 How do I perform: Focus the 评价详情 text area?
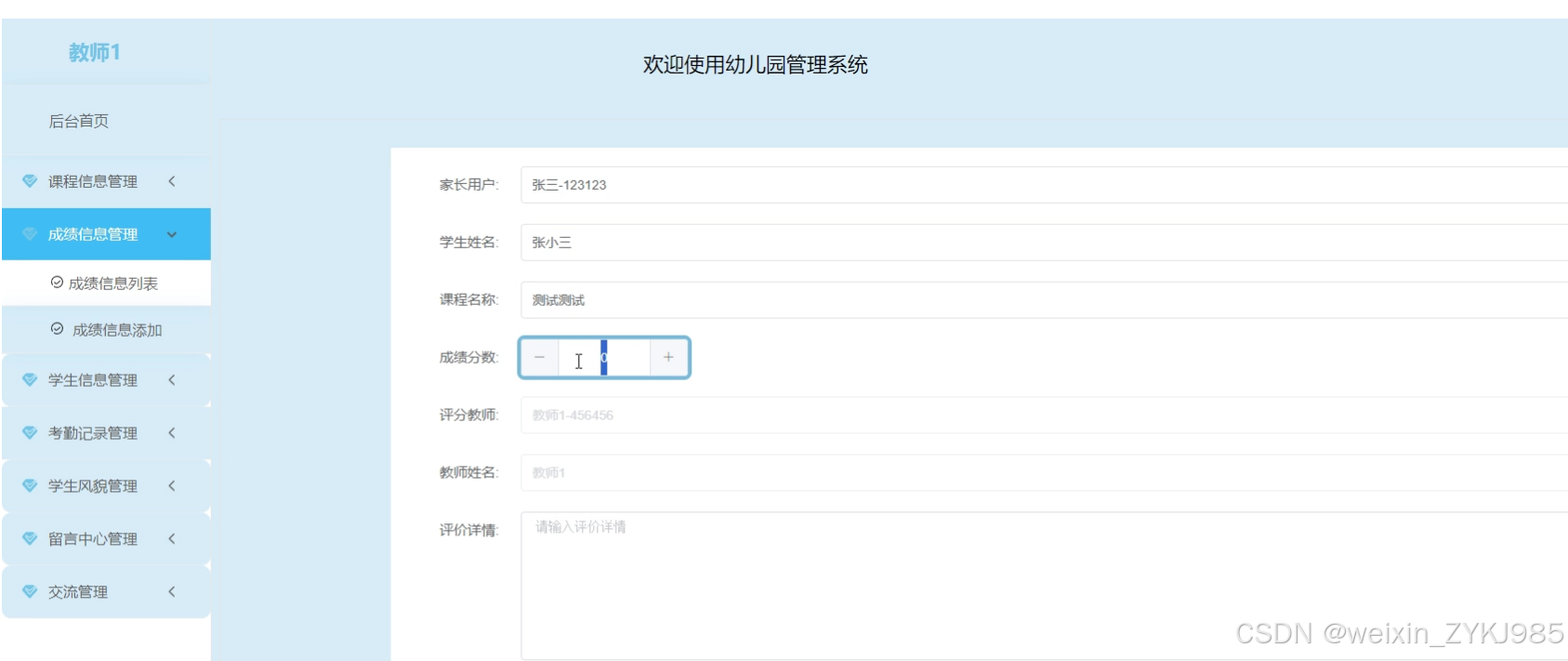1044,586
